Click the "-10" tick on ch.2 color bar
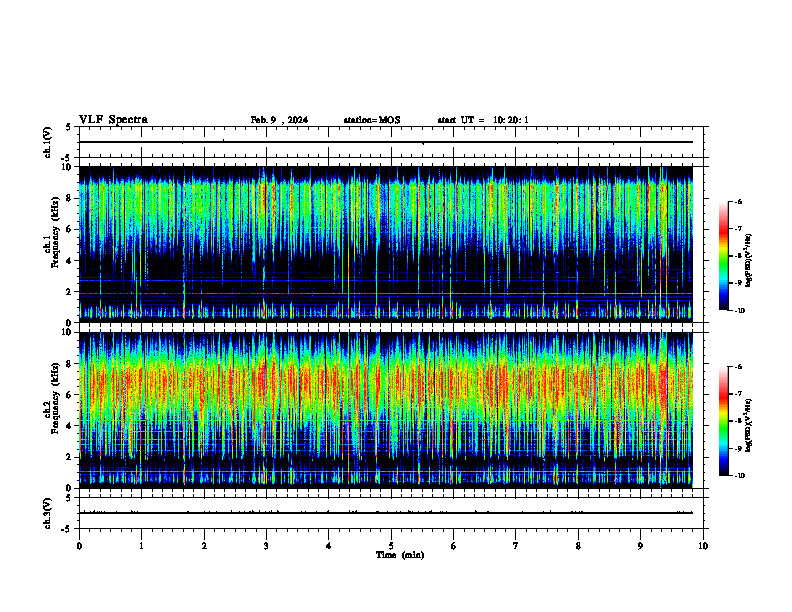The height and width of the screenshot is (612, 792). pyautogui.click(x=740, y=476)
